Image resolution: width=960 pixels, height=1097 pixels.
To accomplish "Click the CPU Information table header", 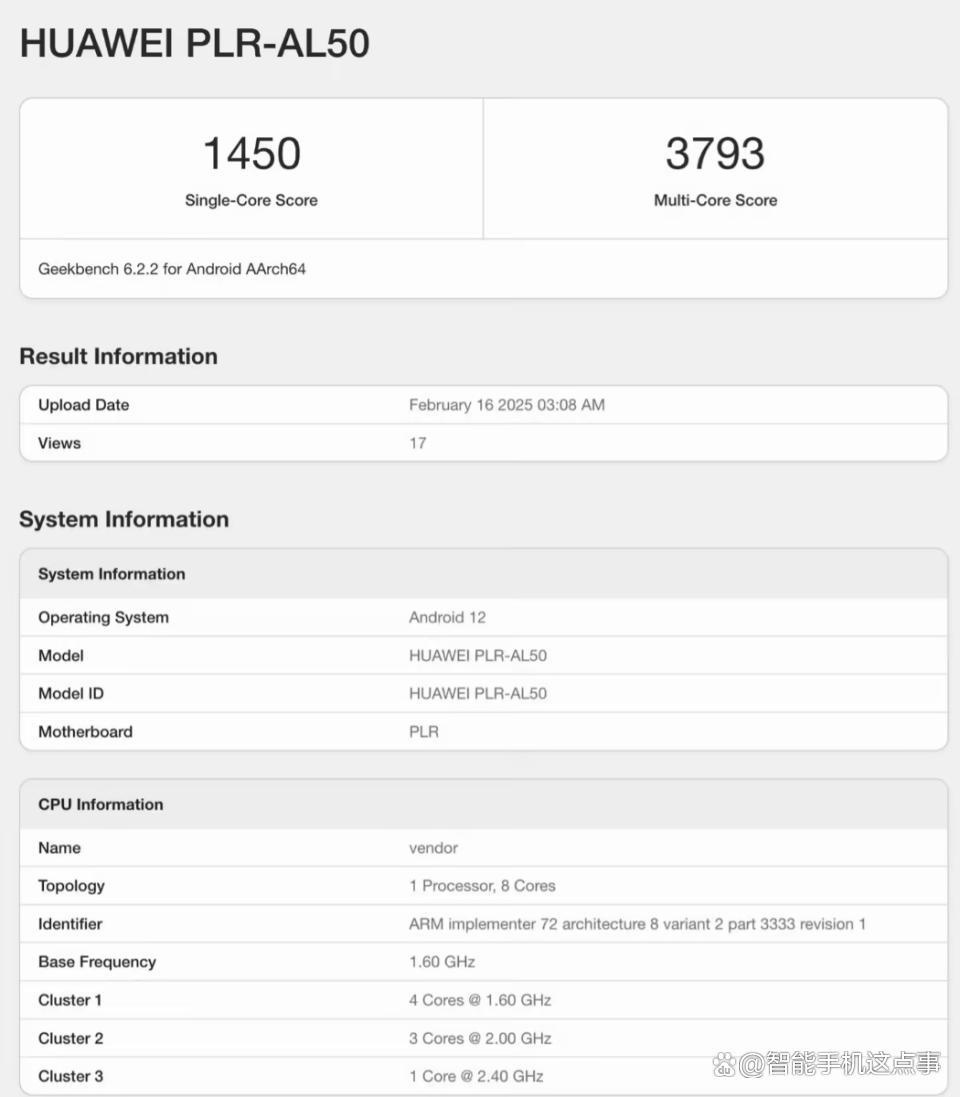I will point(101,805).
